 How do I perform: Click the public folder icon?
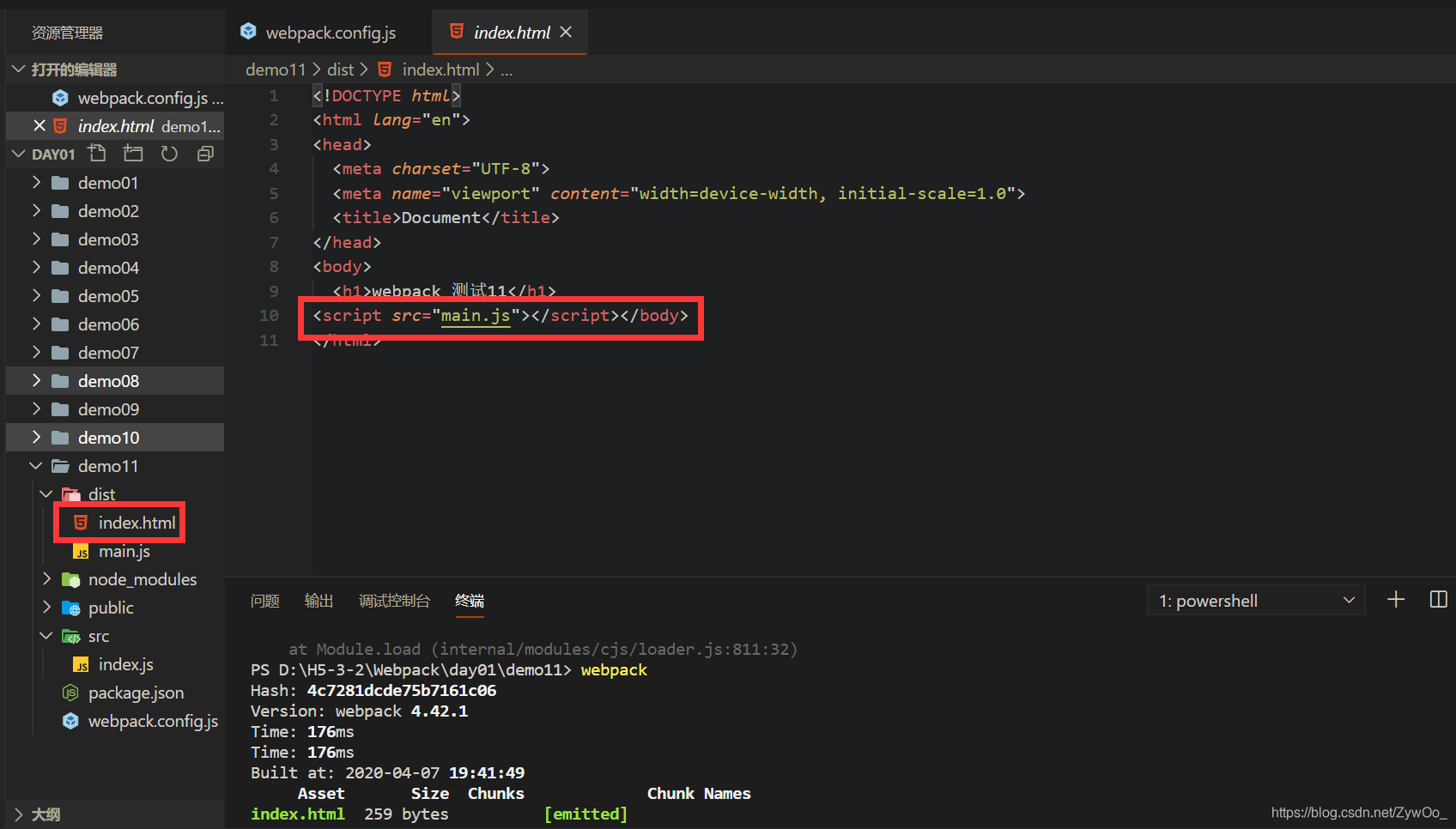pyautogui.click(x=71, y=608)
